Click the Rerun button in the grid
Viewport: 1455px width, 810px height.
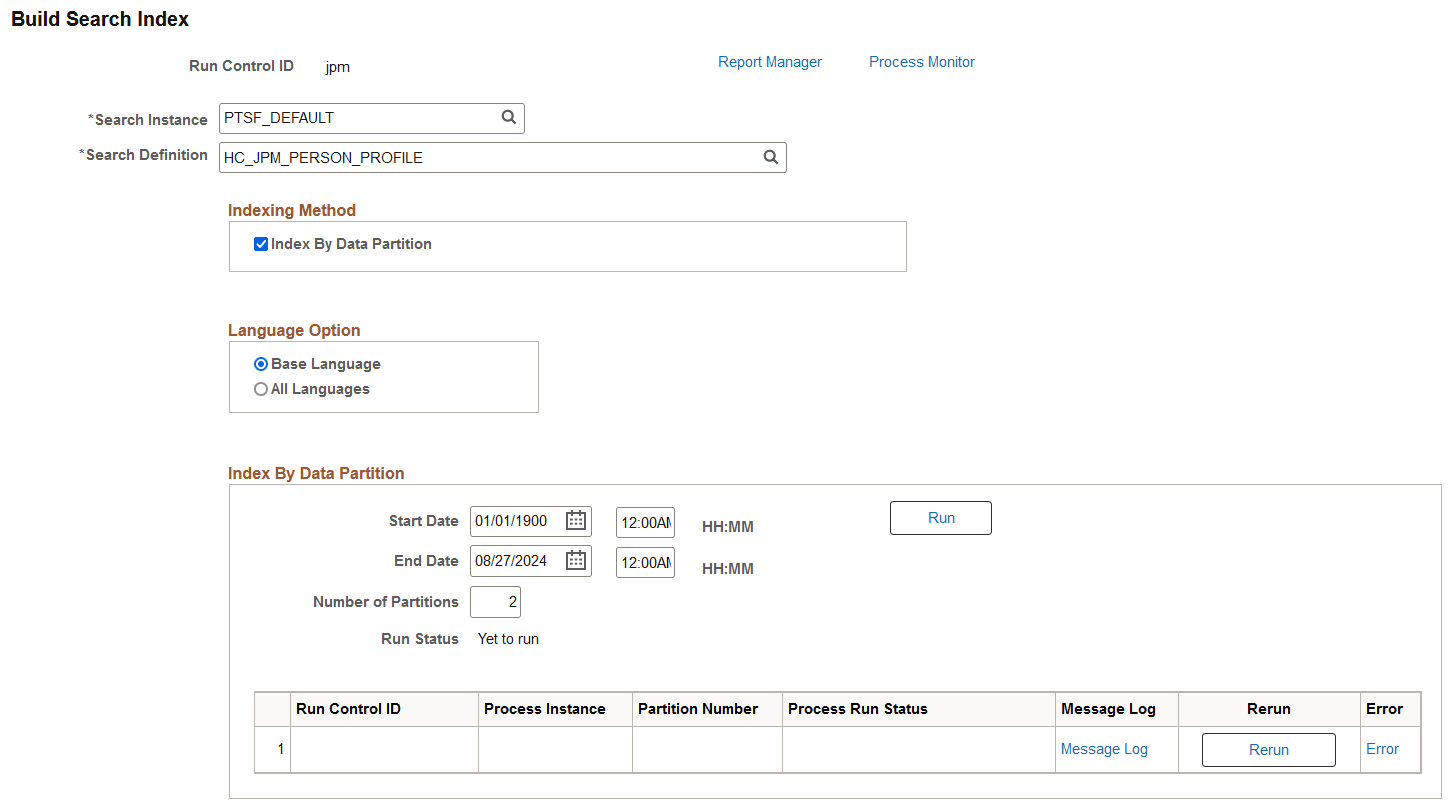click(x=1268, y=749)
